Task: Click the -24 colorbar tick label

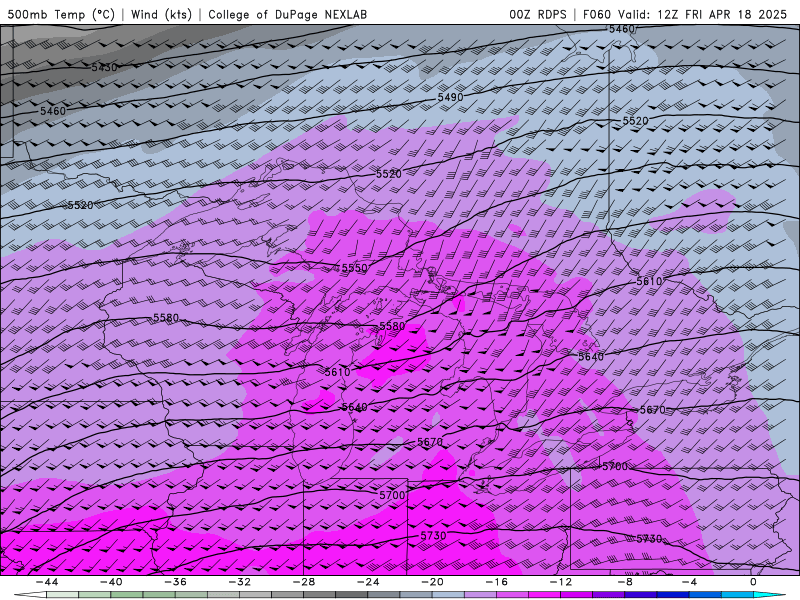Action: [368, 582]
